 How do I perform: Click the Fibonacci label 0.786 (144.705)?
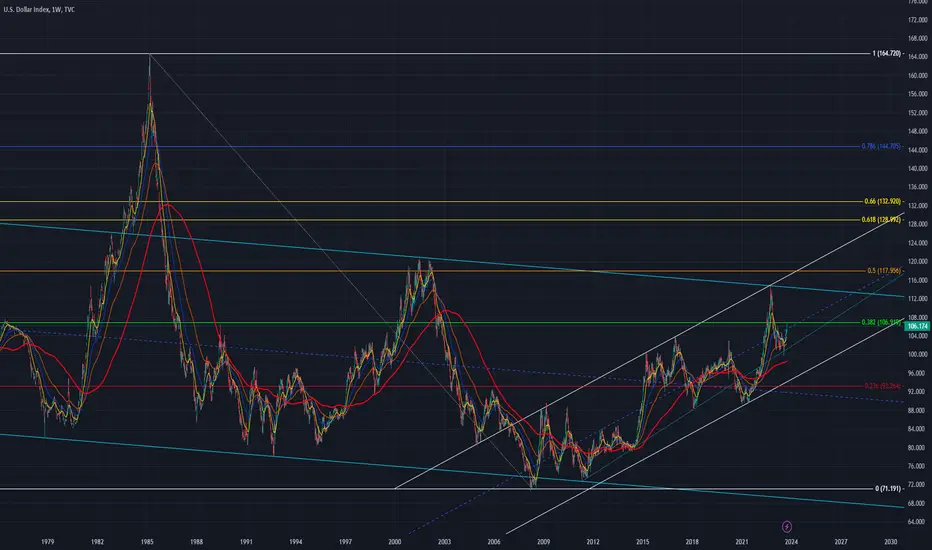point(881,146)
